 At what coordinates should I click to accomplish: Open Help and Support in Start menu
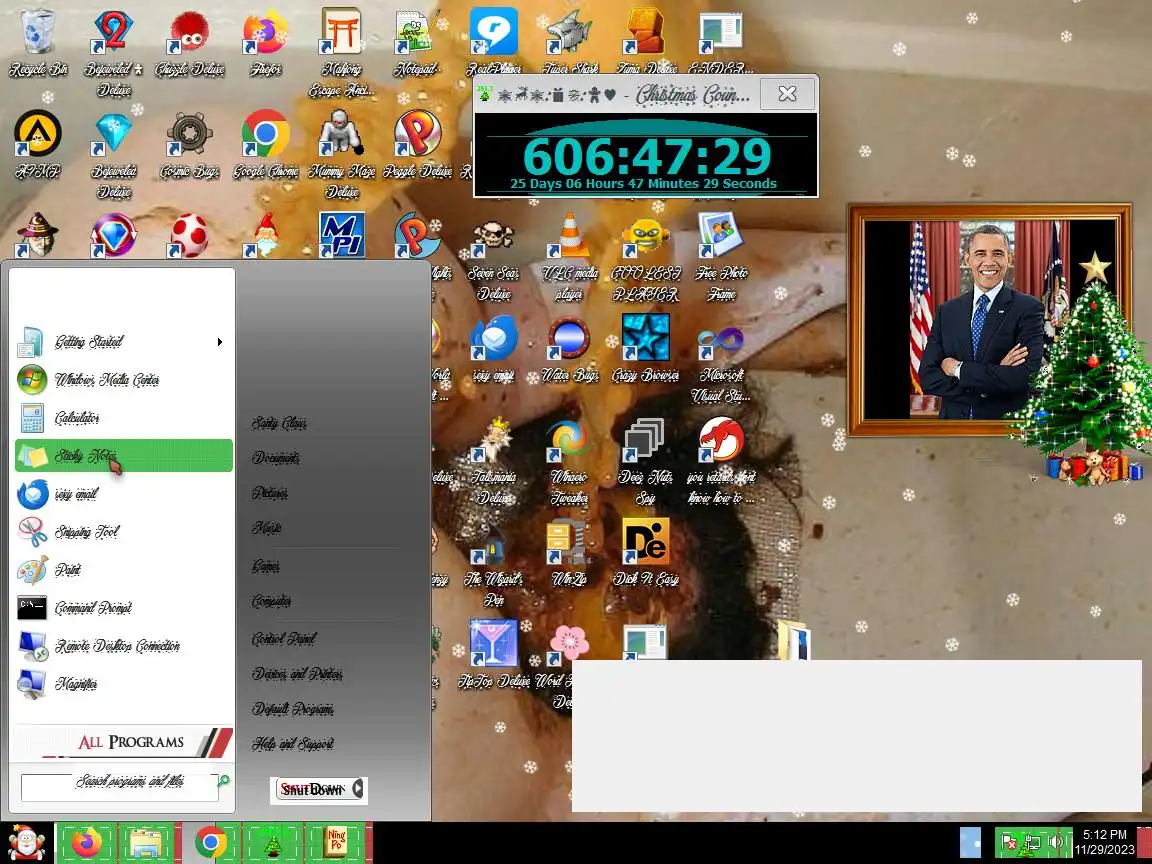pos(293,744)
